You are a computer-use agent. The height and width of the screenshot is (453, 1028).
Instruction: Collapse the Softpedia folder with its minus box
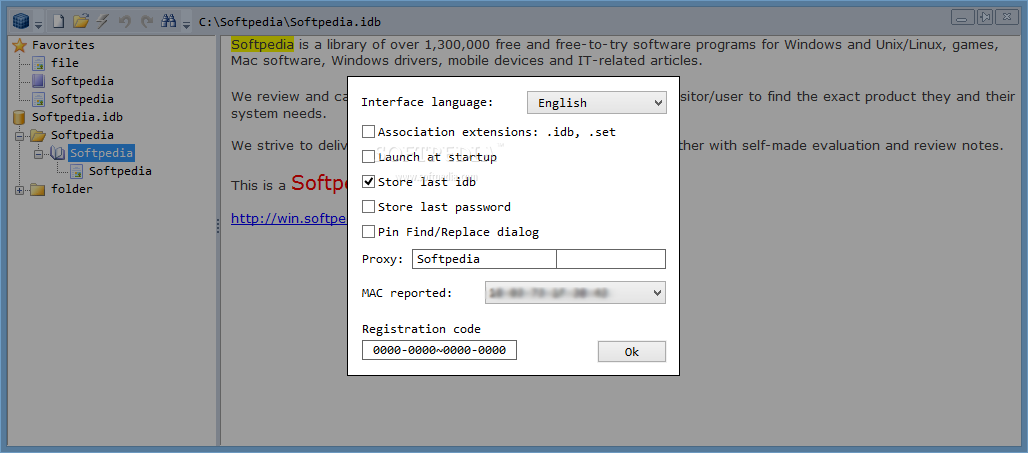click(19, 136)
